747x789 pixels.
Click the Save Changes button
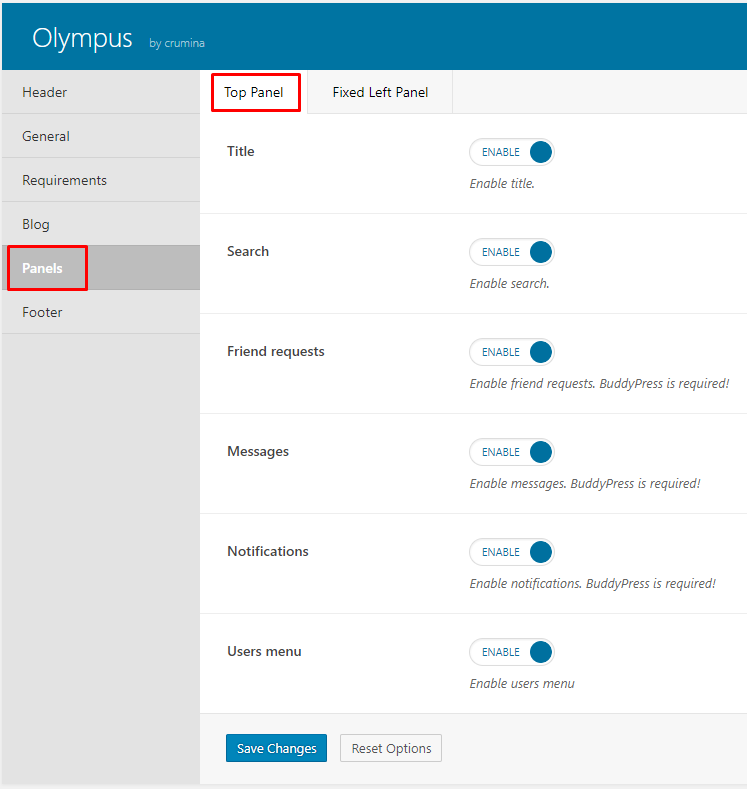(x=276, y=748)
